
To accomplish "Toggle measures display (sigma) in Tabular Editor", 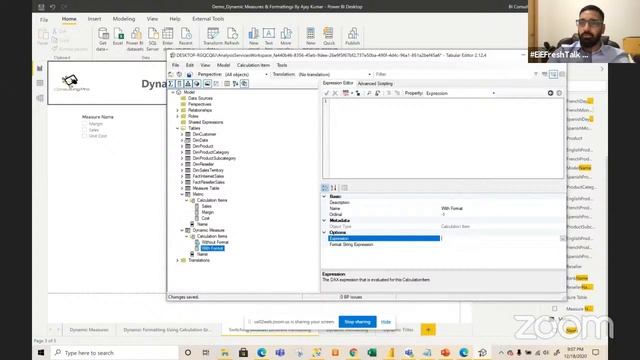I will click(x=171, y=84).
